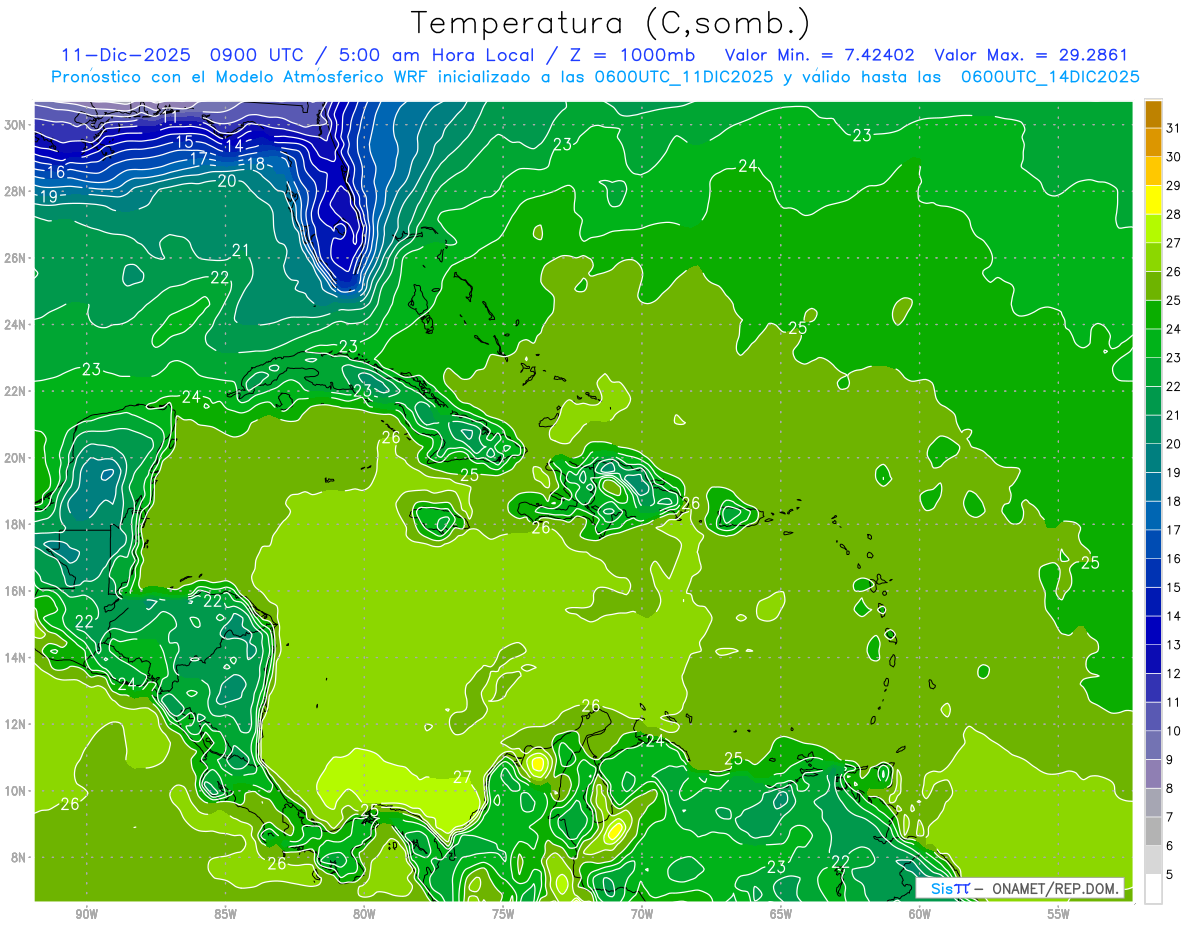
Task: Click the "30N" latitude axis label
Action: pyautogui.click(x=15, y=125)
